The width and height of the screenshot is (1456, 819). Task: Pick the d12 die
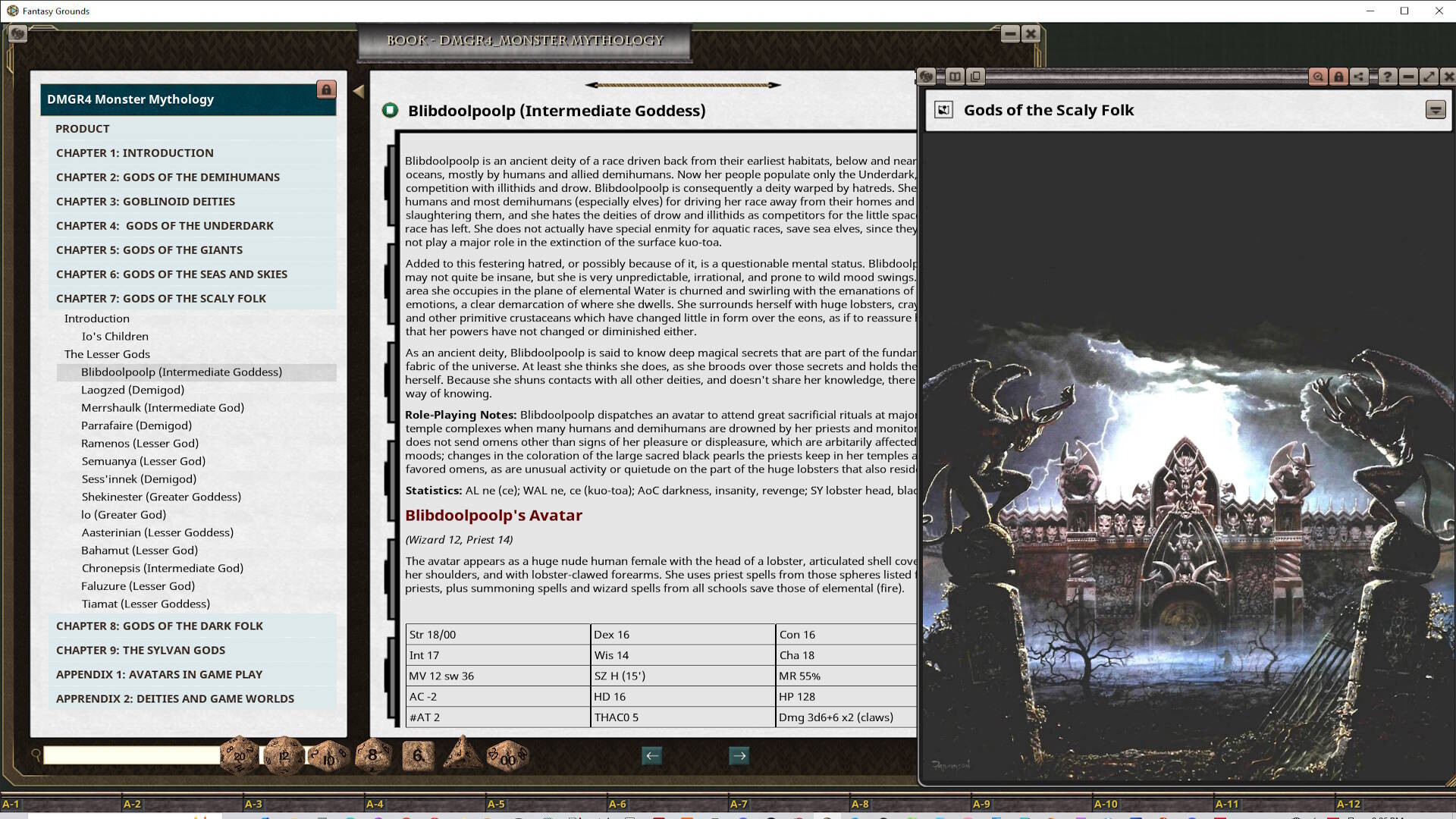(284, 755)
